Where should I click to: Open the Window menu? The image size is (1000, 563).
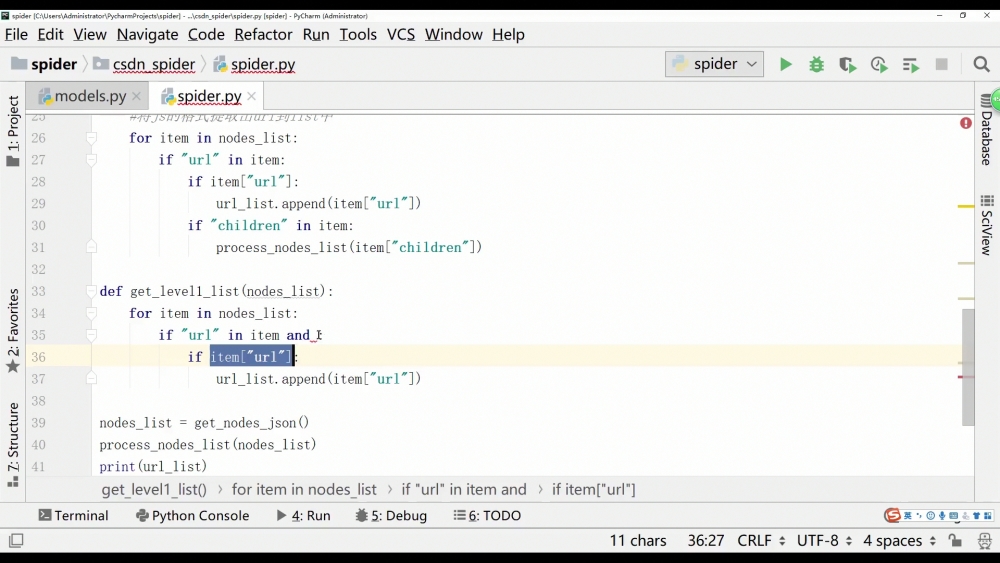[453, 34]
